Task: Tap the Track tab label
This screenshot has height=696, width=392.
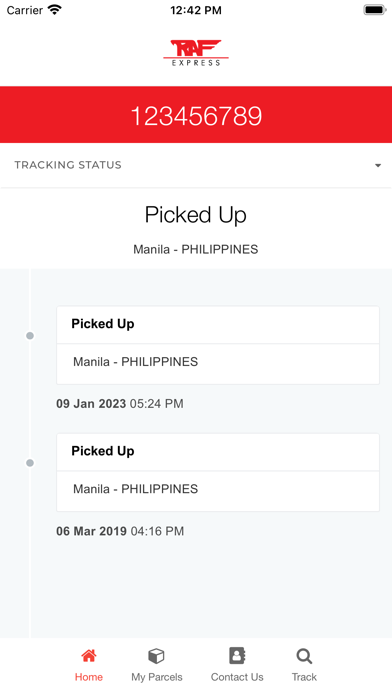Action: tap(304, 677)
